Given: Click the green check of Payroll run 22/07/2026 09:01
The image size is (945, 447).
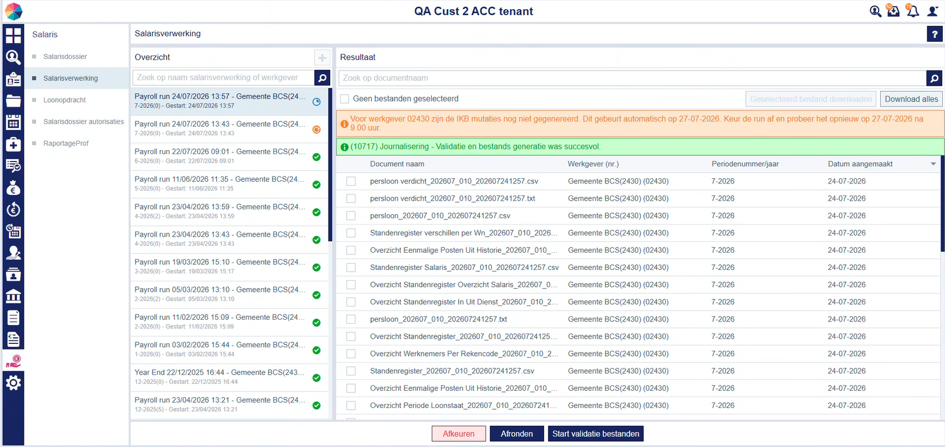Looking at the screenshot, I should coord(316,157).
